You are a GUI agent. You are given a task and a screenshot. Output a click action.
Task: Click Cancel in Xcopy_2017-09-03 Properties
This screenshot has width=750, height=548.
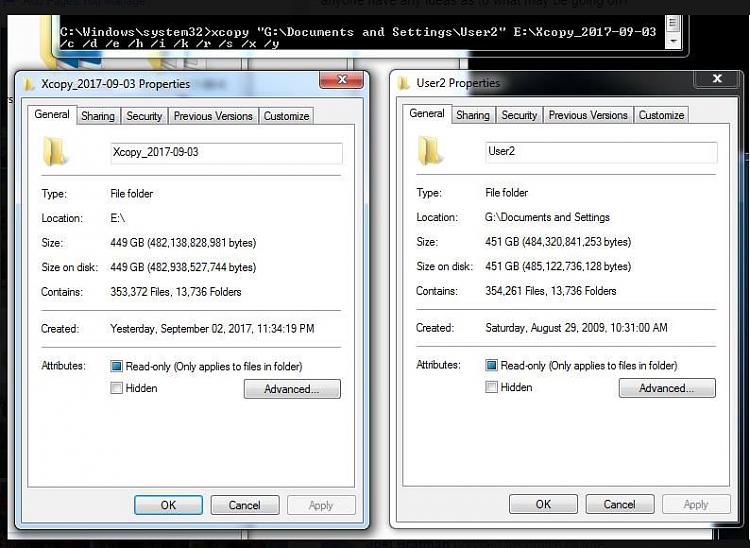[x=245, y=505]
